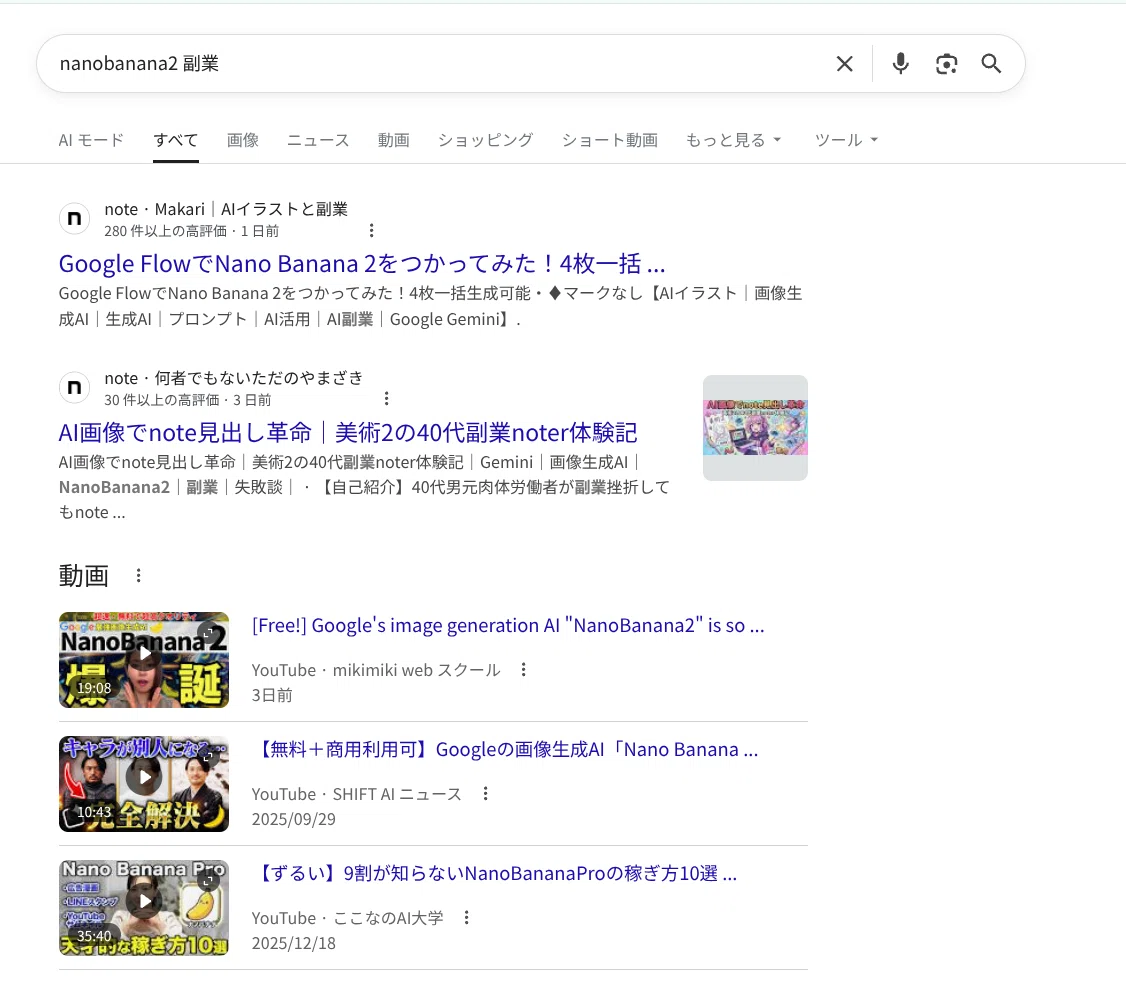Click the 動画 section heading

[84, 576]
